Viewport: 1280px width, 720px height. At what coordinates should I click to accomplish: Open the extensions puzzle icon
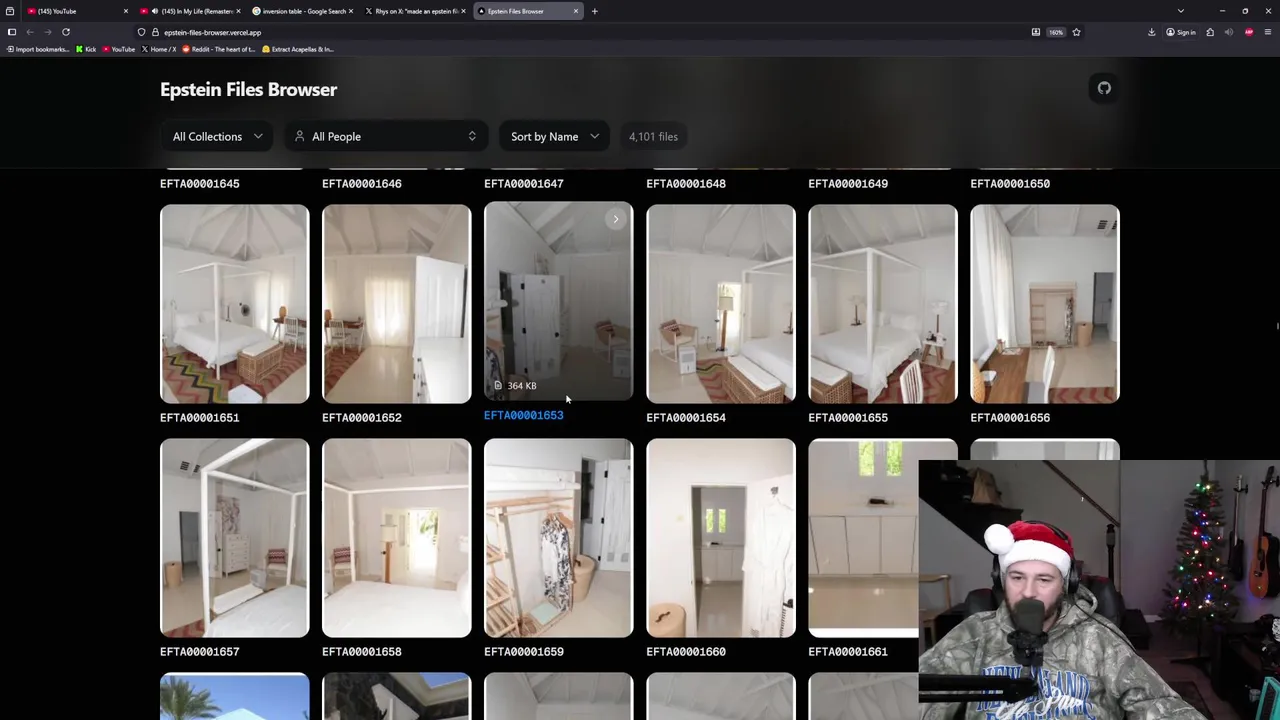coord(1210,32)
